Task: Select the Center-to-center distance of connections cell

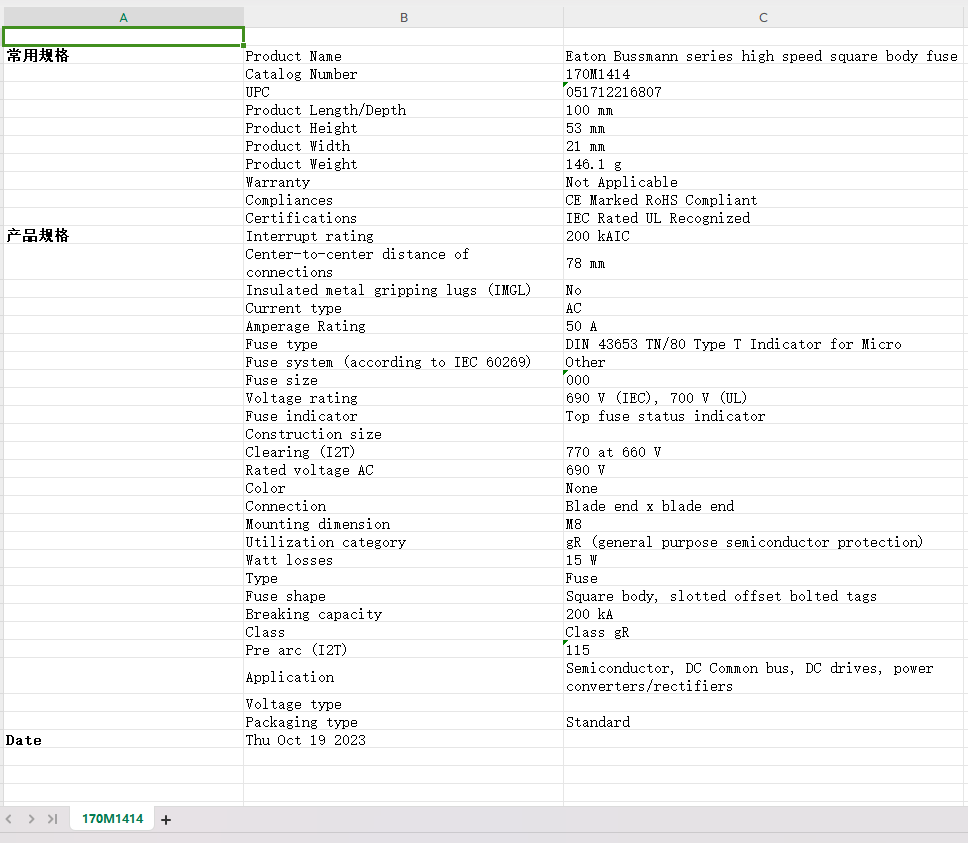Action: pos(404,263)
